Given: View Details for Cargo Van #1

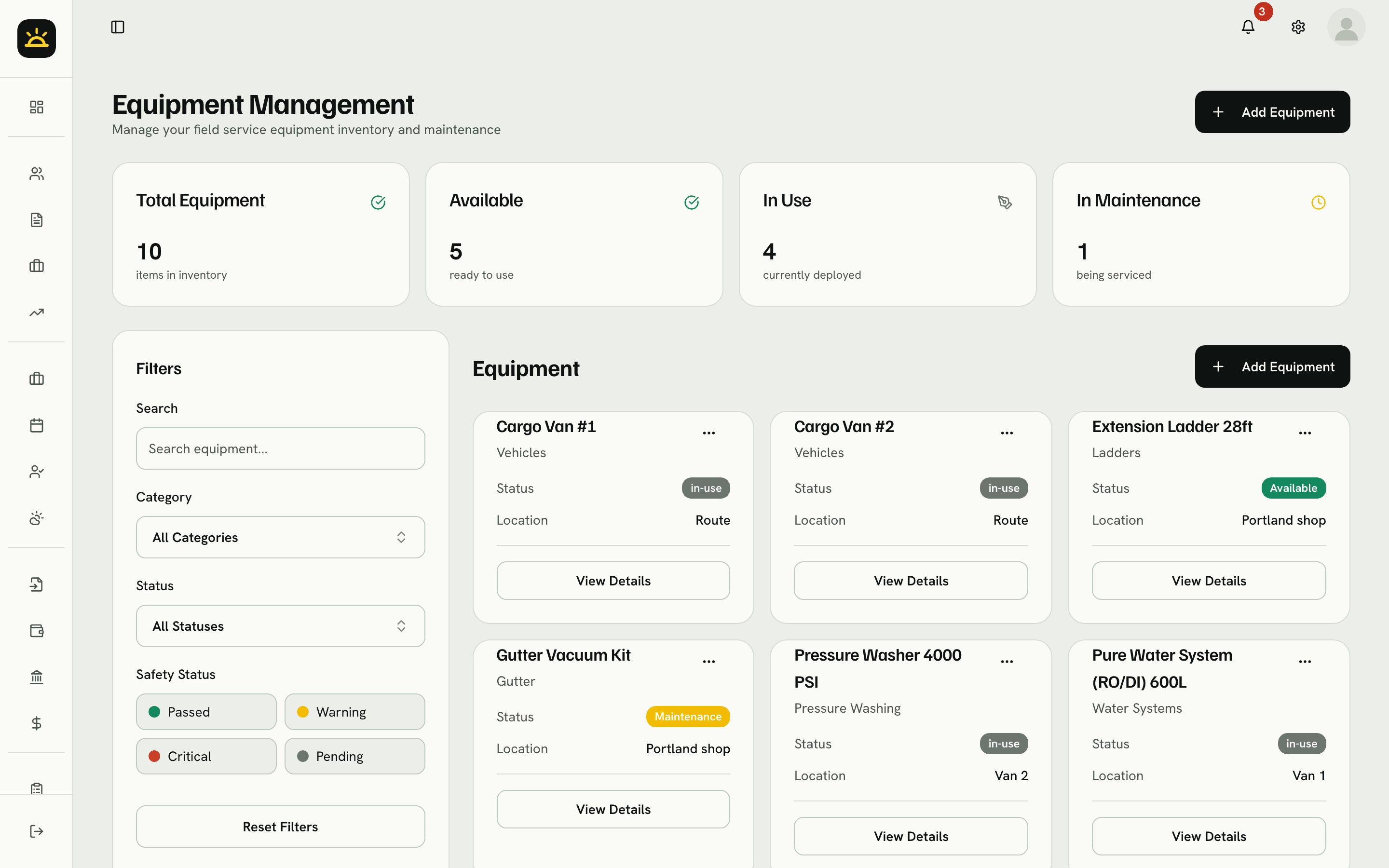Looking at the screenshot, I should [x=613, y=581].
